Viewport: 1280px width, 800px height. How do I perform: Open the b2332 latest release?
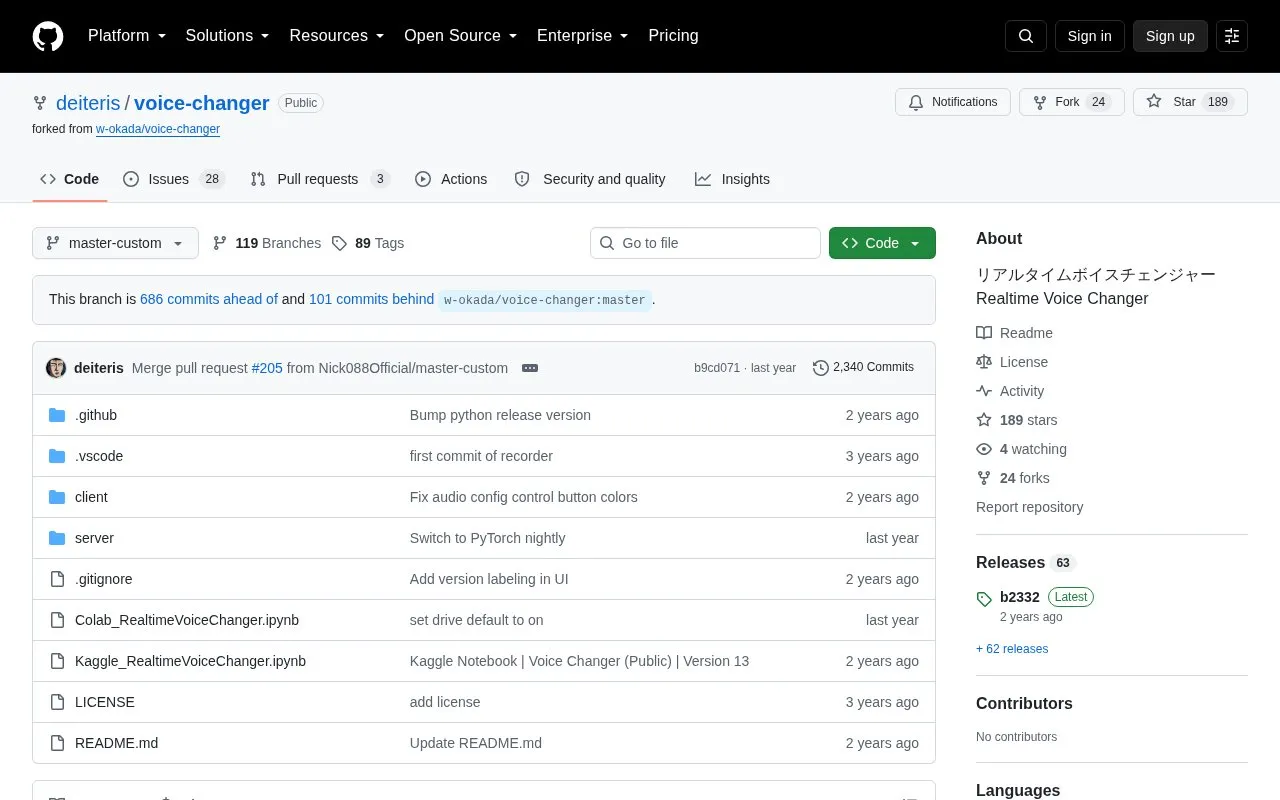point(1020,597)
